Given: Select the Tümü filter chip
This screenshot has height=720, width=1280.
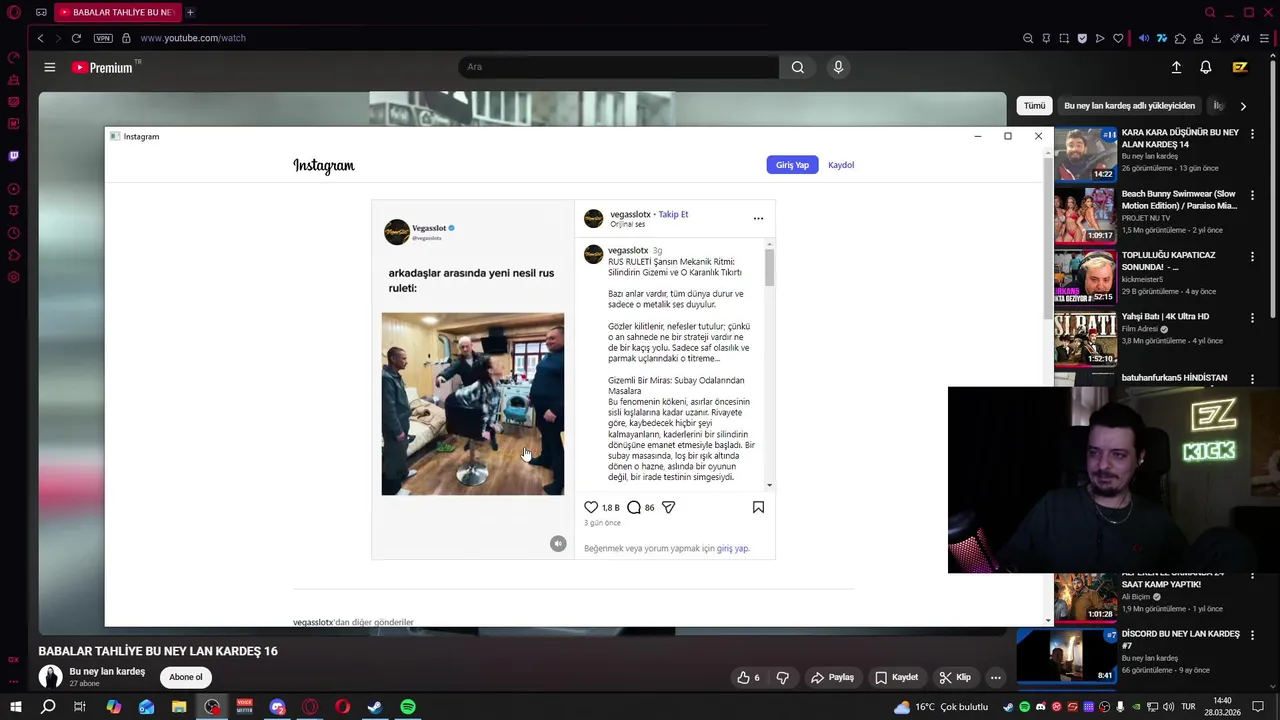Looking at the screenshot, I should [x=1034, y=105].
